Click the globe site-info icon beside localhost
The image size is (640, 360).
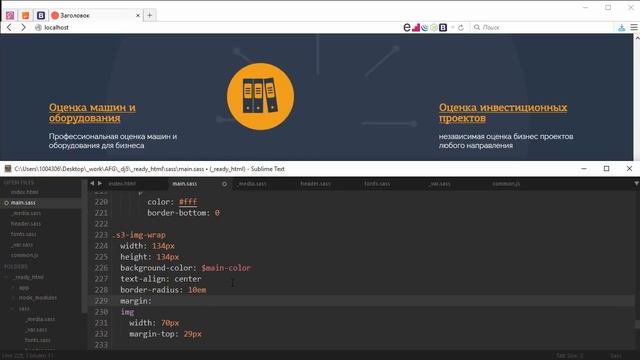[38, 27]
